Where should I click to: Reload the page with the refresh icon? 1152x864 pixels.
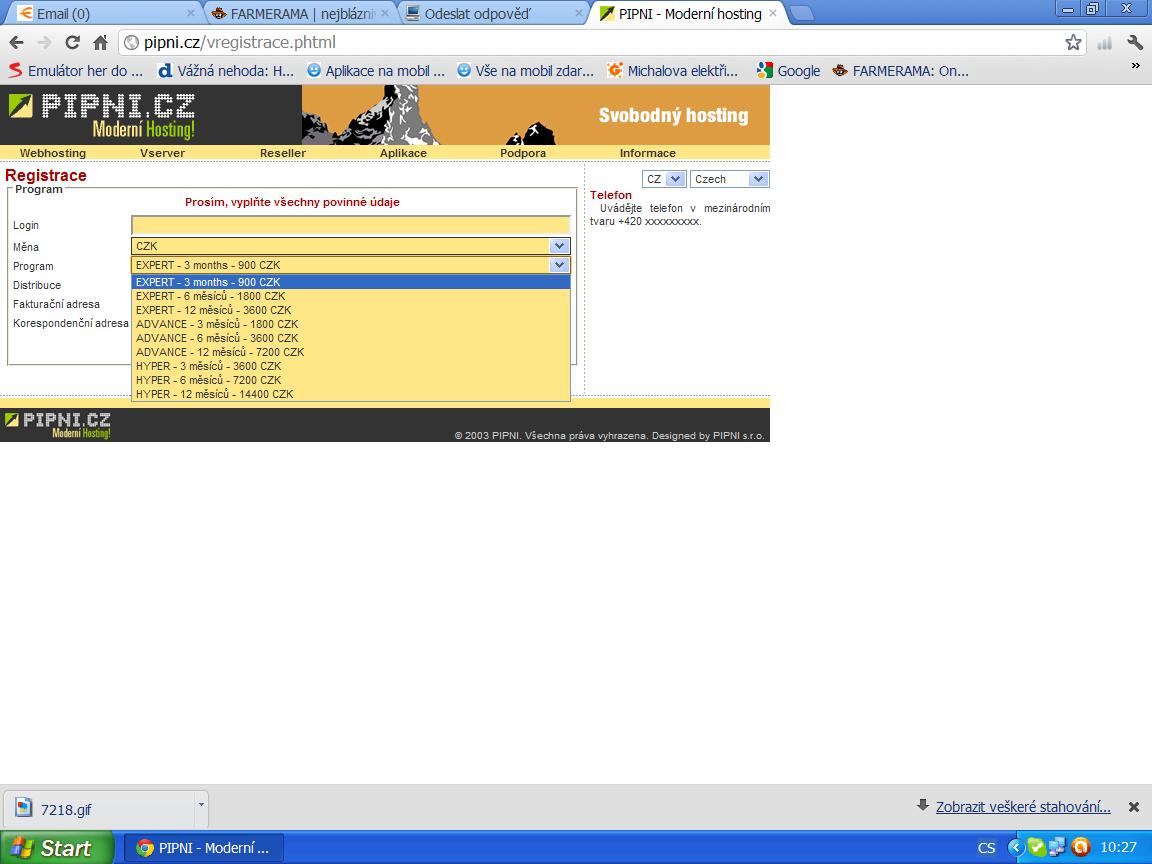point(72,43)
